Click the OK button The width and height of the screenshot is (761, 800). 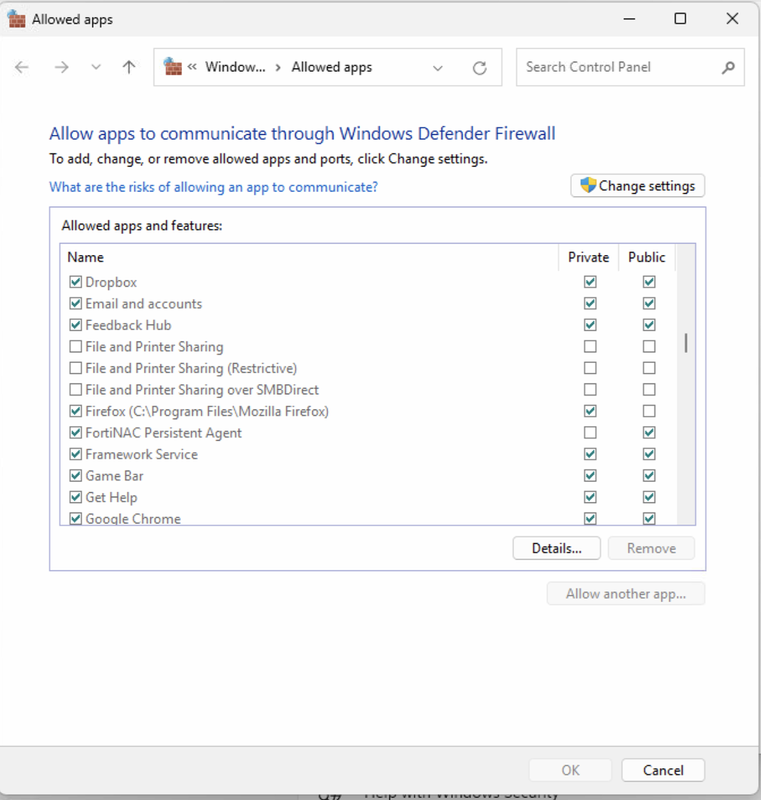tap(570, 770)
